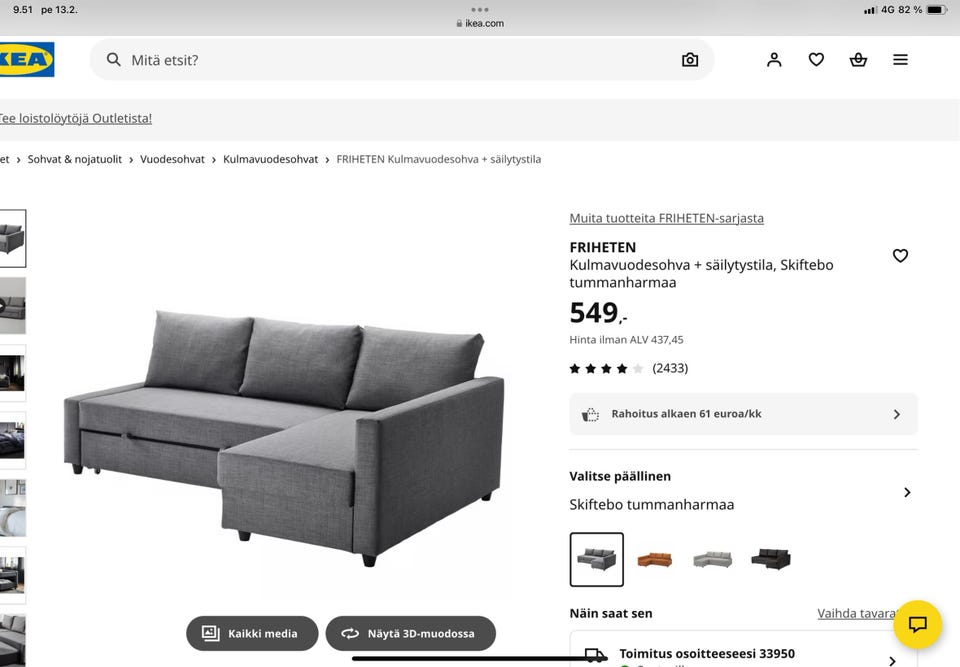Go to Kulmavuodesohvat breadcrumb
Viewport: 960px width, 667px height.
271,159
